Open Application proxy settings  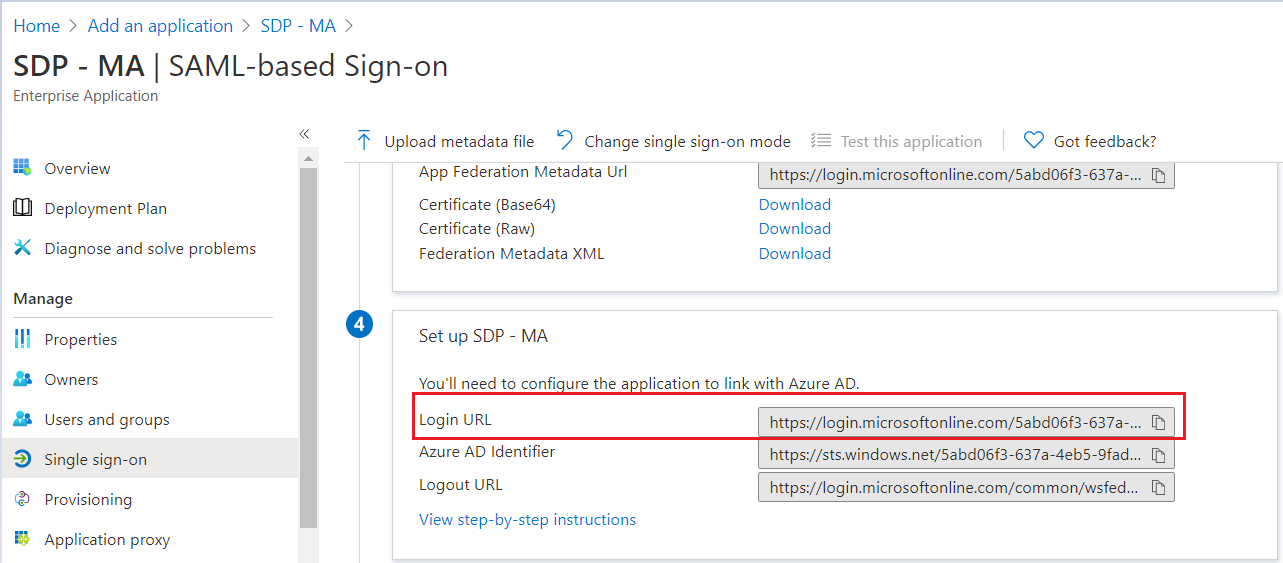[x=107, y=539]
